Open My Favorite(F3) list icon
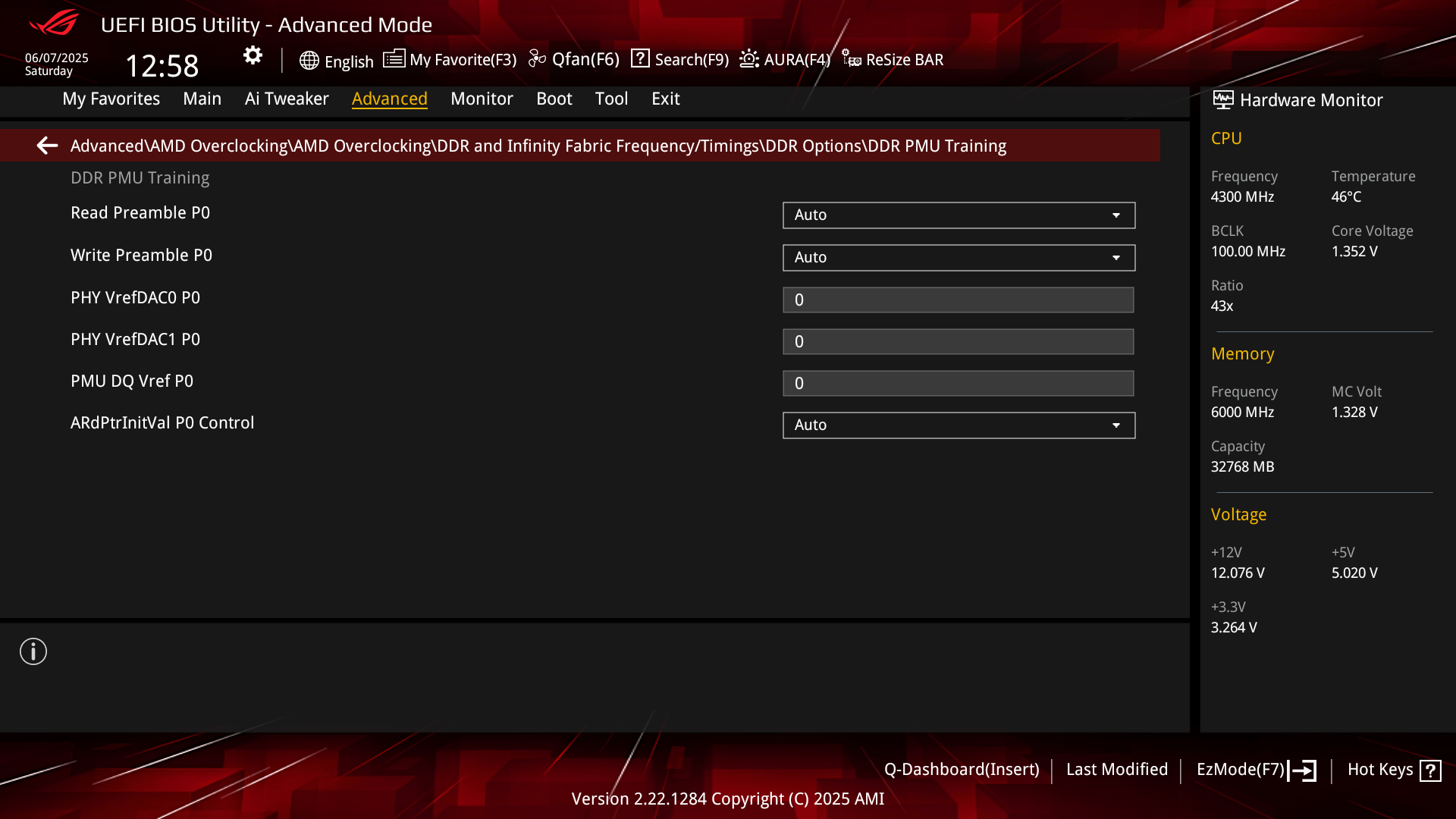Image resolution: width=1456 pixels, height=819 pixels. click(x=394, y=59)
